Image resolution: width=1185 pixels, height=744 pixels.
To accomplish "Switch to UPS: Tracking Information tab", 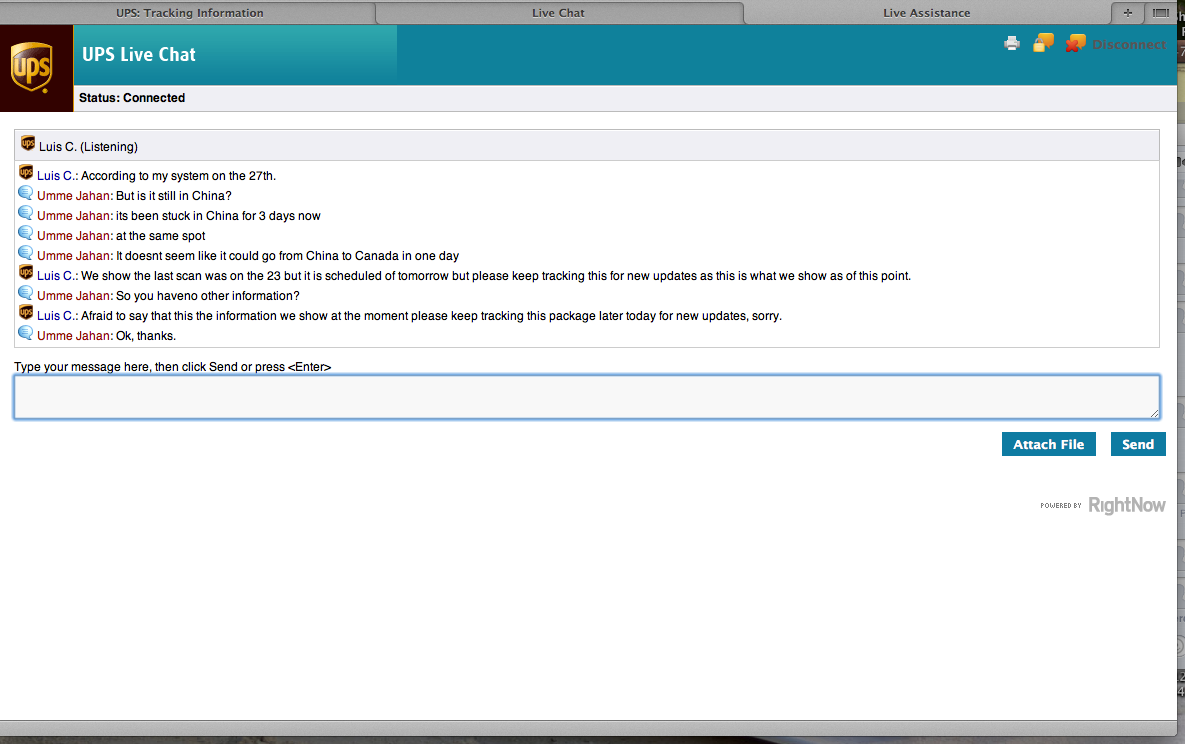I will pos(190,13).
